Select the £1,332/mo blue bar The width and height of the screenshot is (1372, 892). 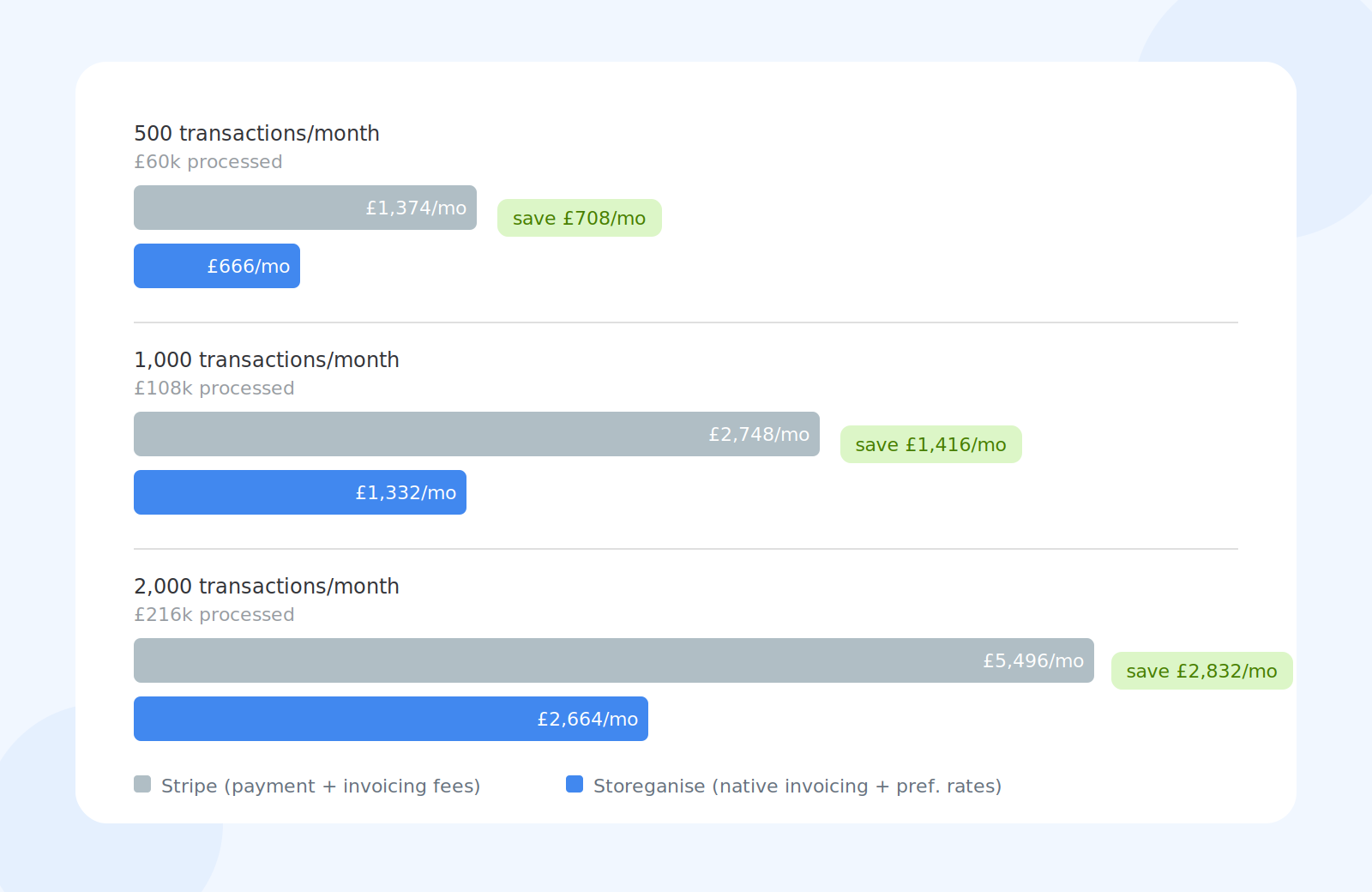[x=300, y=492]
